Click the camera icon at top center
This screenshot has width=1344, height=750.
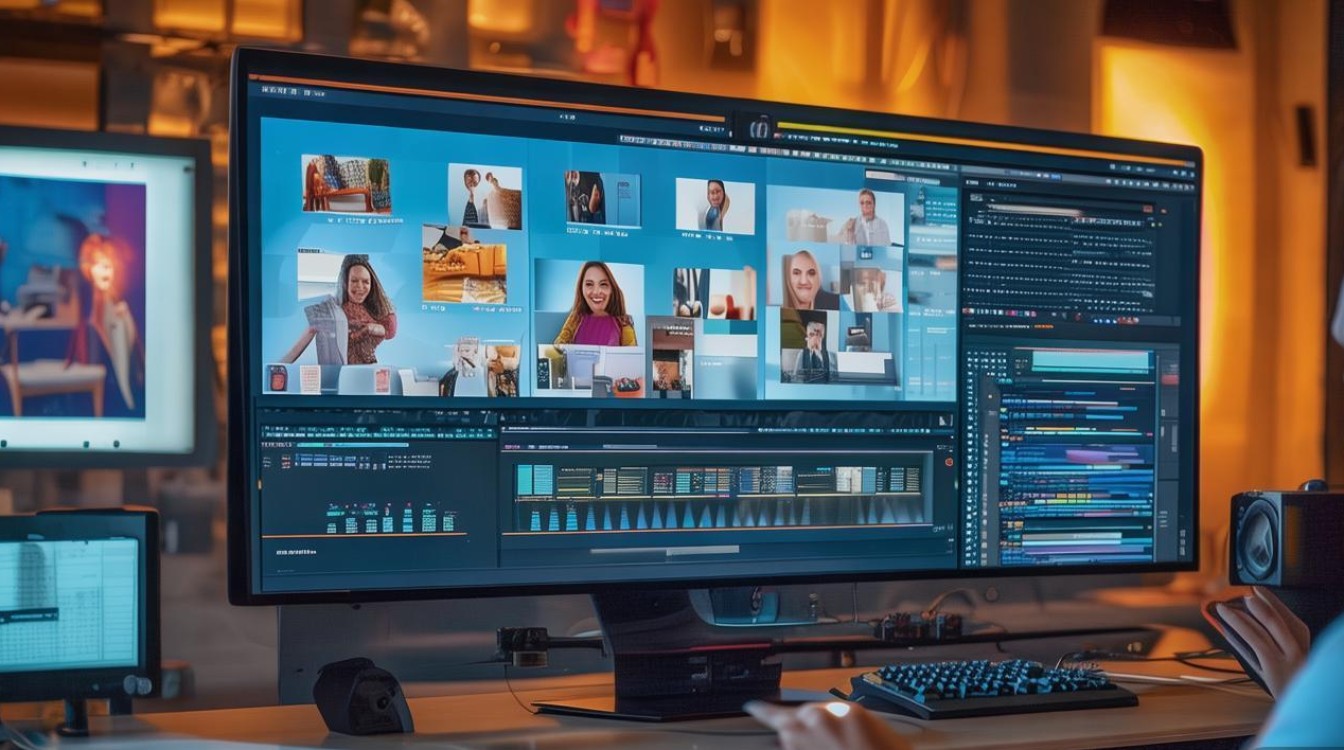coord(760,127)
